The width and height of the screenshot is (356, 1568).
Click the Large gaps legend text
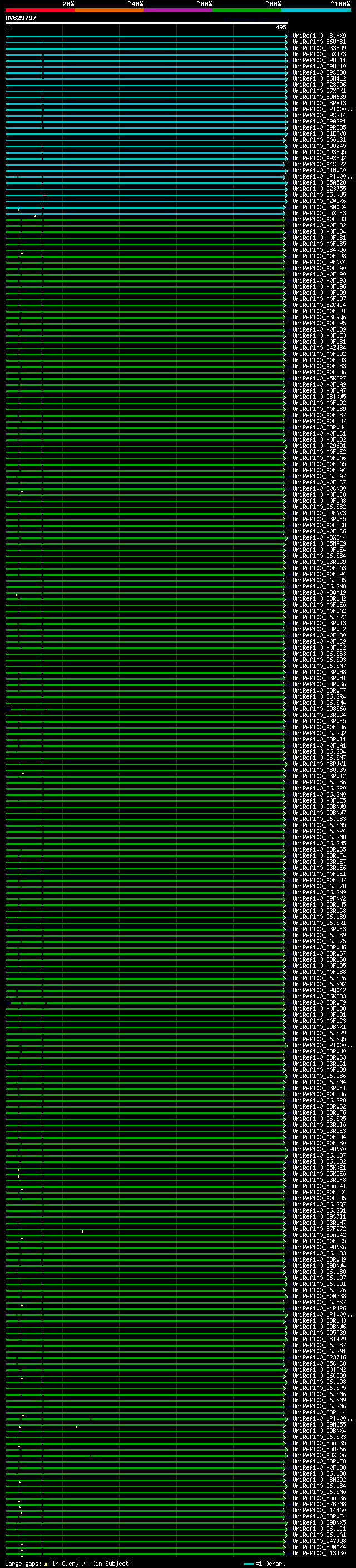pos(68,1563)
